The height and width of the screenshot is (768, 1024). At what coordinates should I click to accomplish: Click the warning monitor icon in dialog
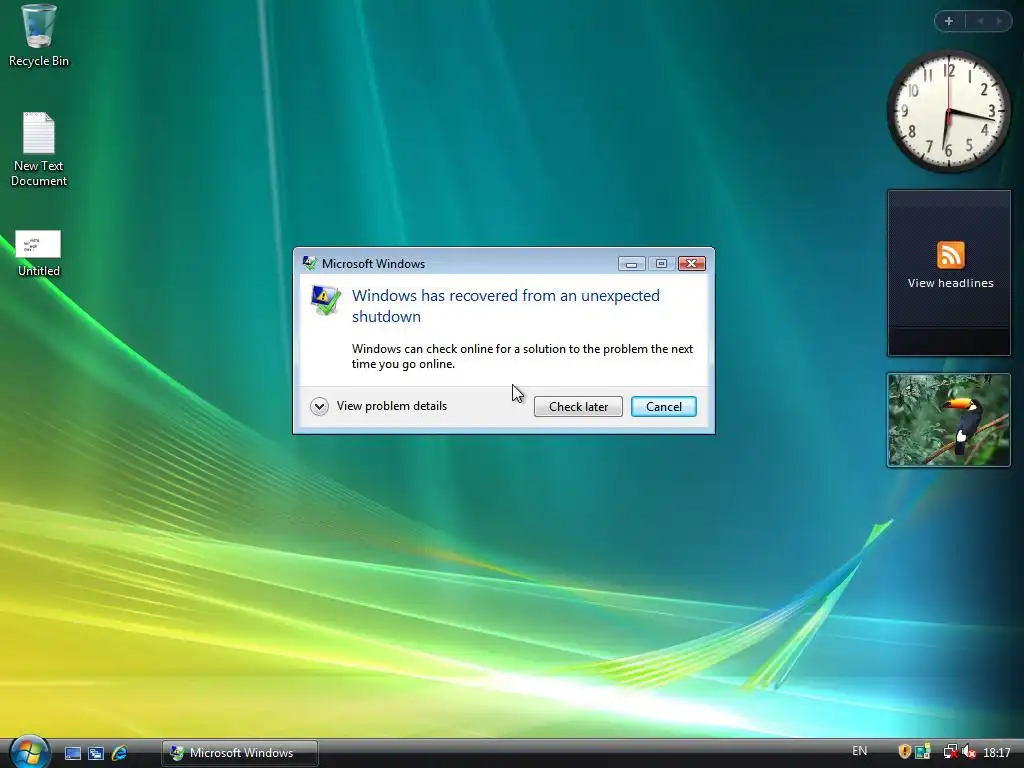click(x=325, y=300)
